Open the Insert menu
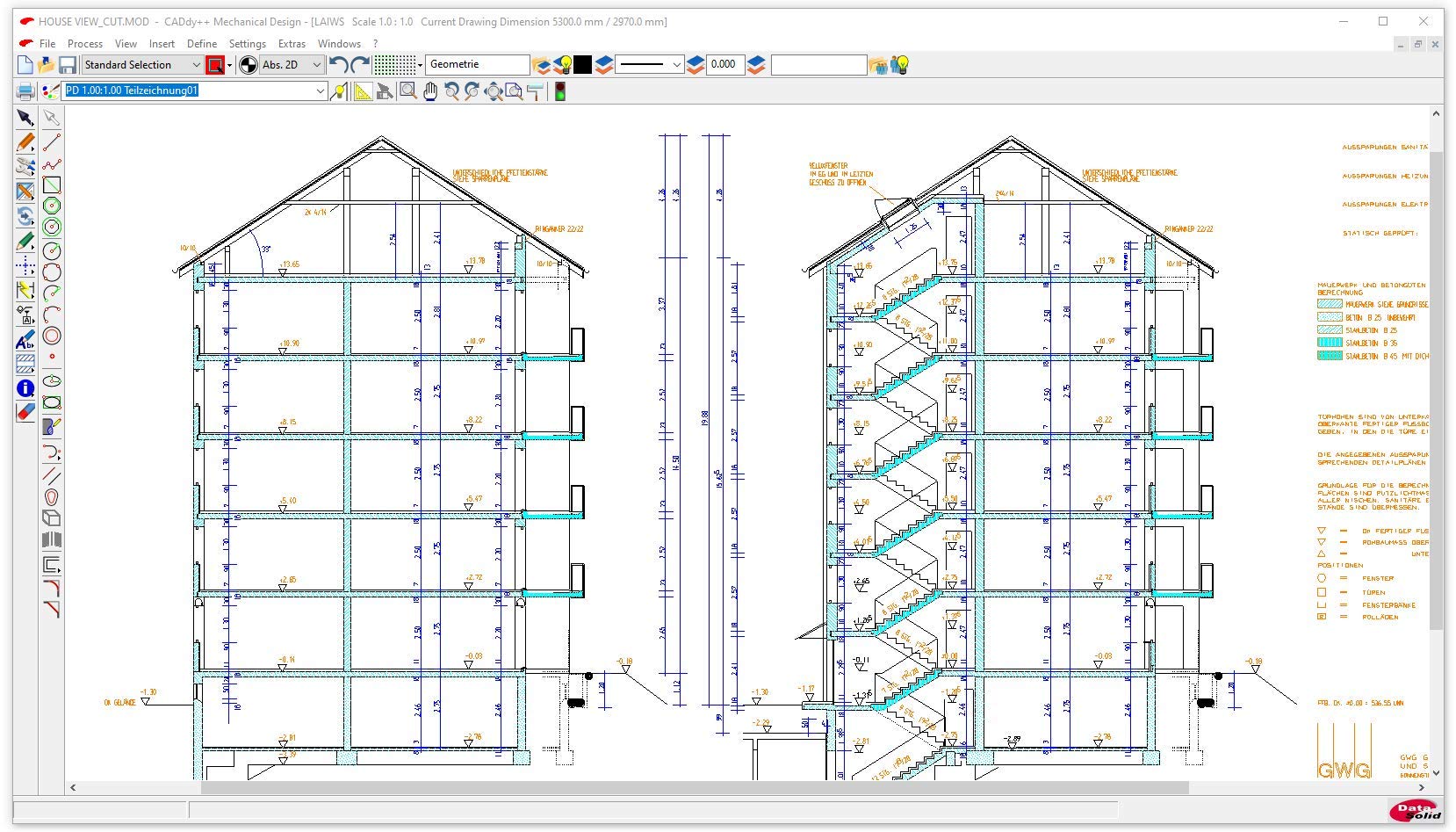Viewport: 1456px width, 832px height. click(x=162, y=44)
